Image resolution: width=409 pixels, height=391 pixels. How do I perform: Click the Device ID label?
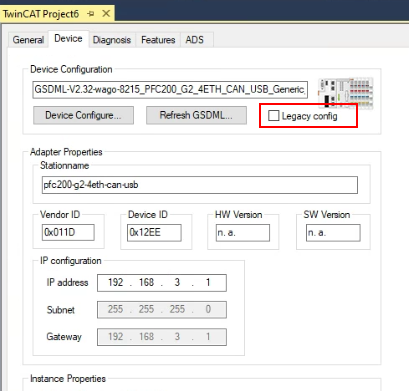point(148,214)
